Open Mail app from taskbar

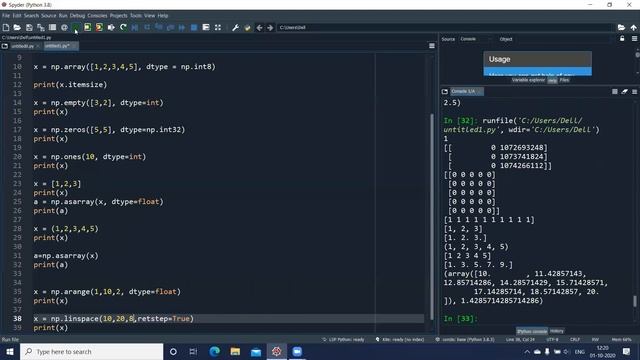tap(256, 351)
